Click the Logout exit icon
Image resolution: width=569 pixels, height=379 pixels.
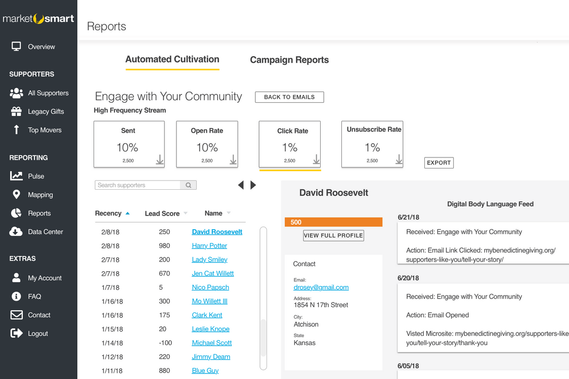(16, 333)
